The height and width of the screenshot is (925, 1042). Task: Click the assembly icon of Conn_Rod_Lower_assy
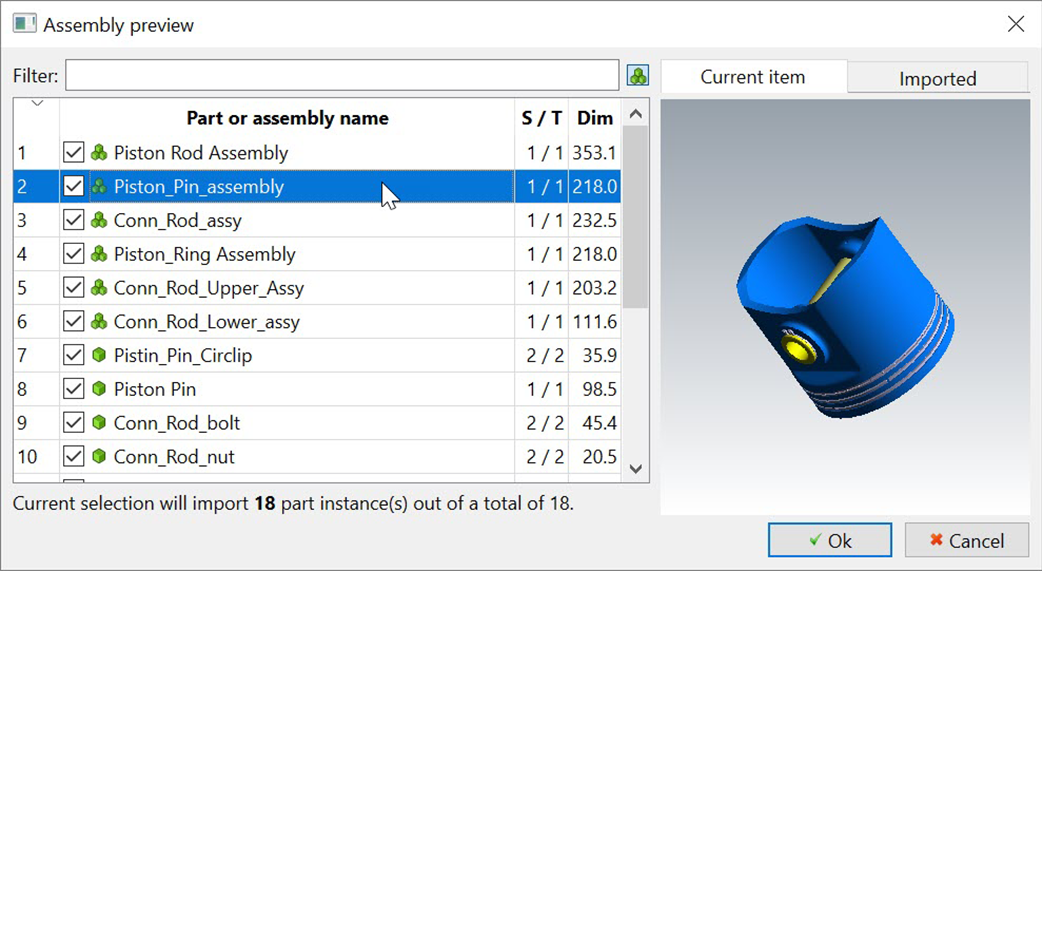tap(99, 322)
